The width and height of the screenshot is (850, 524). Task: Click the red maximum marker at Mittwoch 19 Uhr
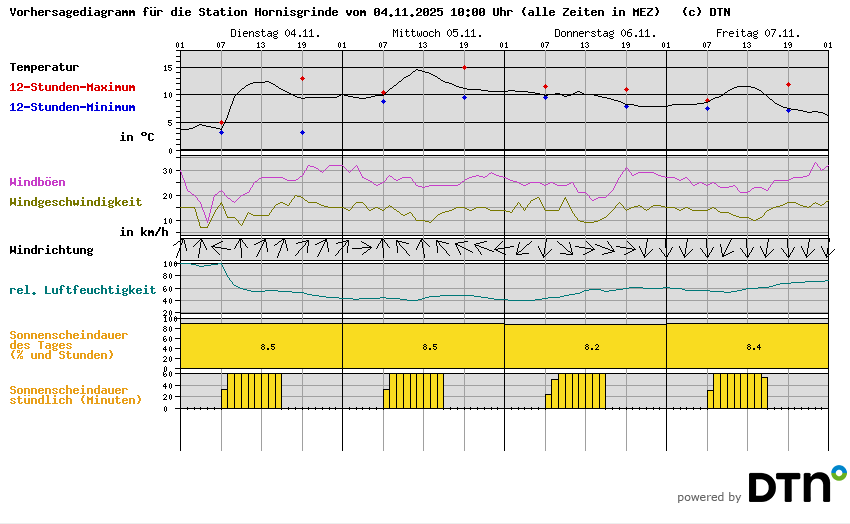point(464,68)
